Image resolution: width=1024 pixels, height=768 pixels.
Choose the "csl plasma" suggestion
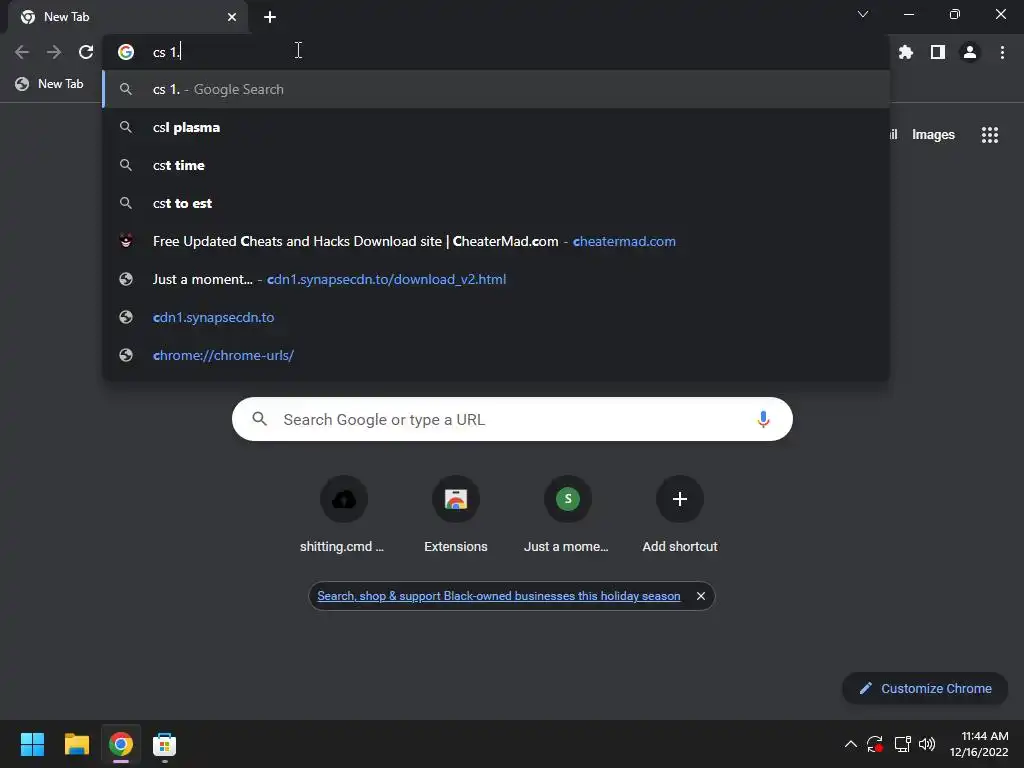tap(496, 127)
